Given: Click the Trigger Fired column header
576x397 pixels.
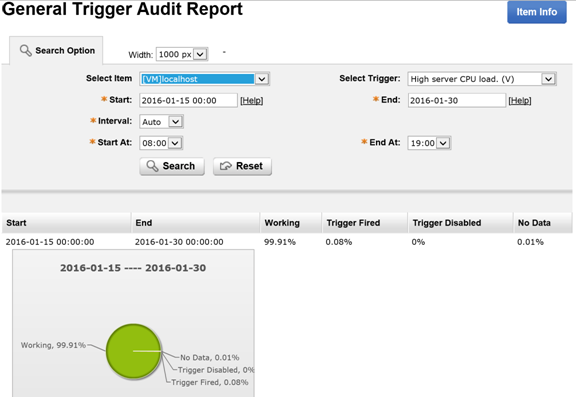Looking at the screenshot, I should click(365, 223).
